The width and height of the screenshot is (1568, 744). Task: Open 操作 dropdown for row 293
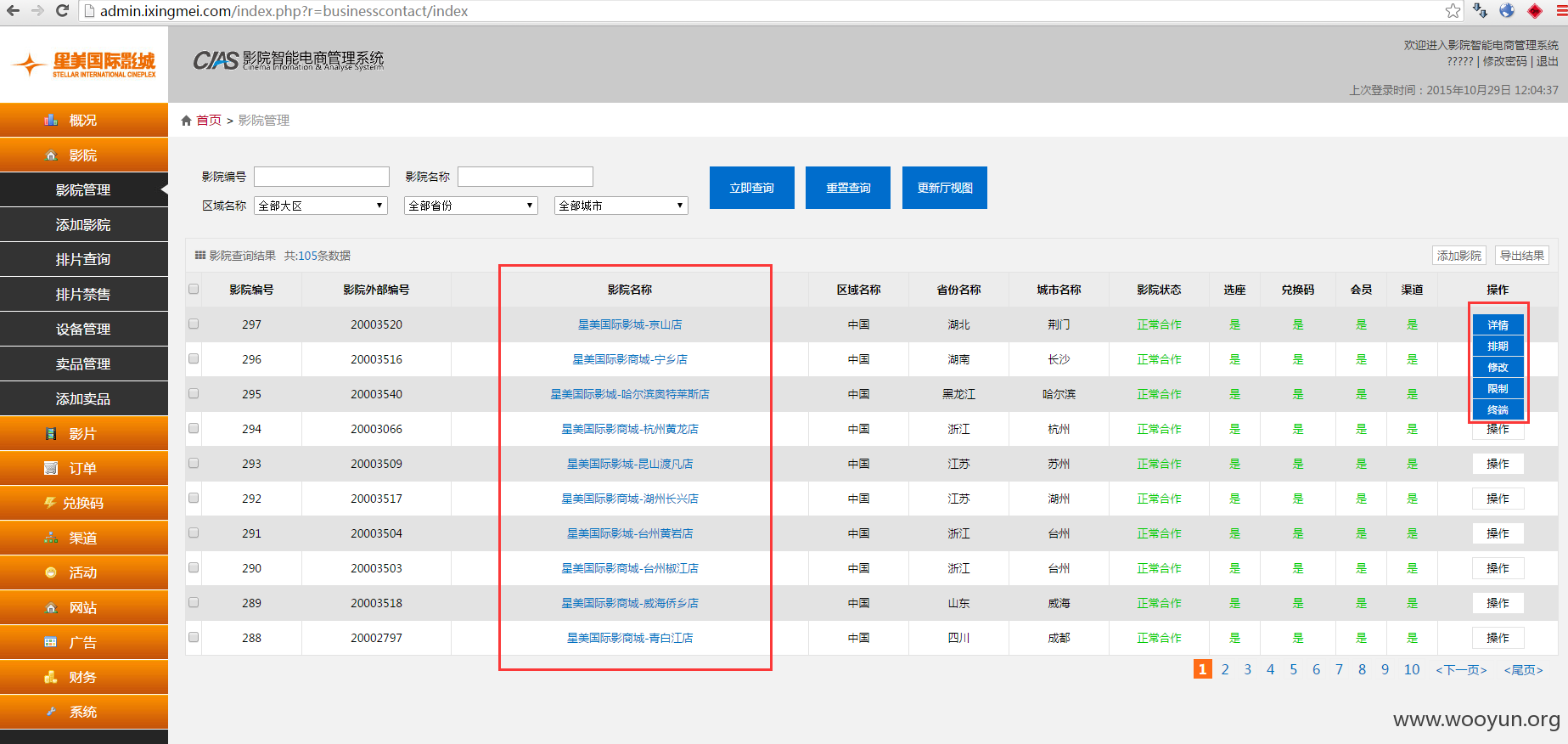(x=1498, y=464)
